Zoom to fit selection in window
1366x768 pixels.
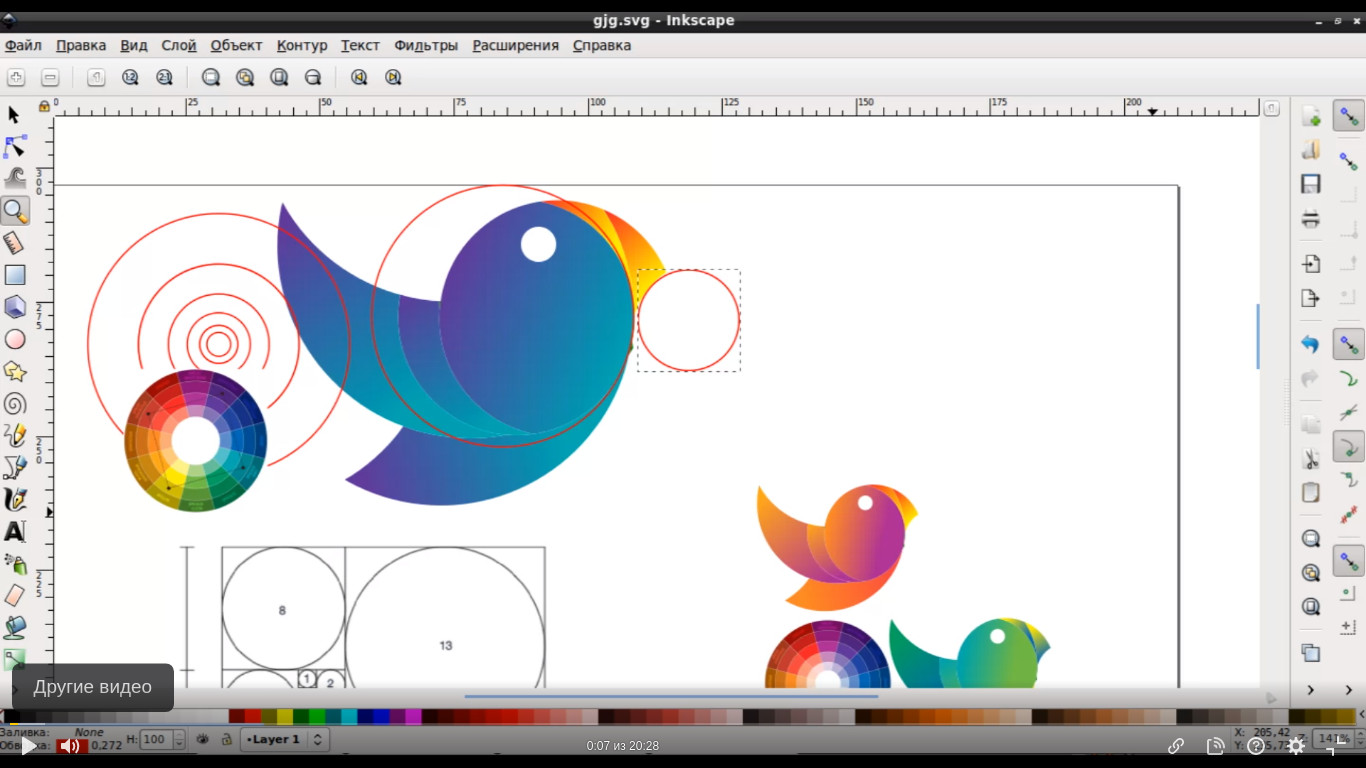[x=211, y=77]
